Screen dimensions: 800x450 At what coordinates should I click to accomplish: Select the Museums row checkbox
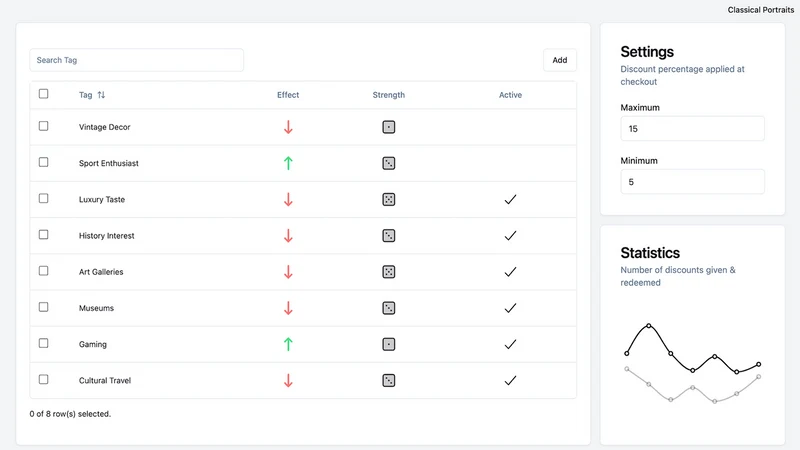43,307
